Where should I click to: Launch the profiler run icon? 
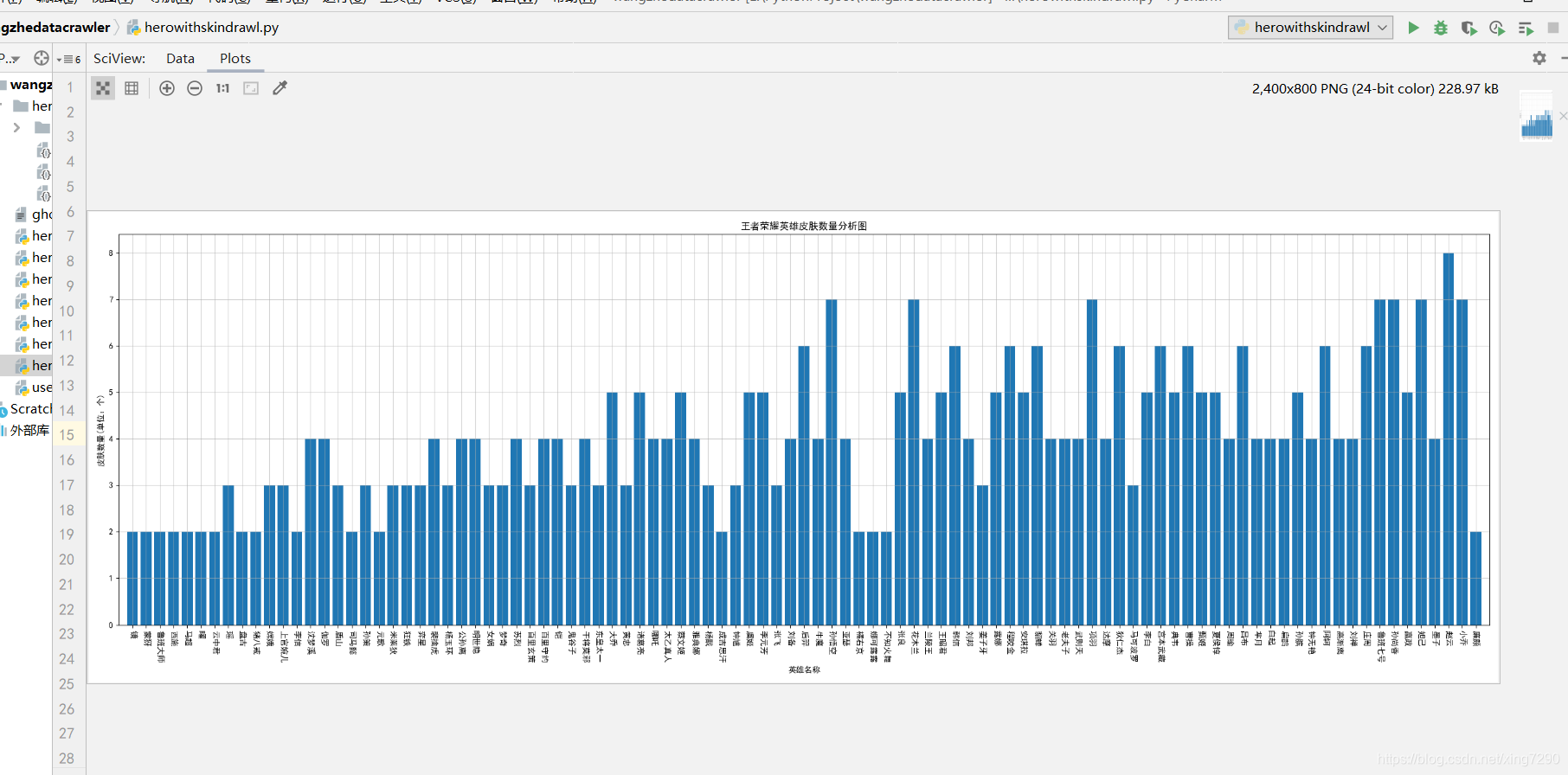pyautogui.click(x=1497, y=28)
